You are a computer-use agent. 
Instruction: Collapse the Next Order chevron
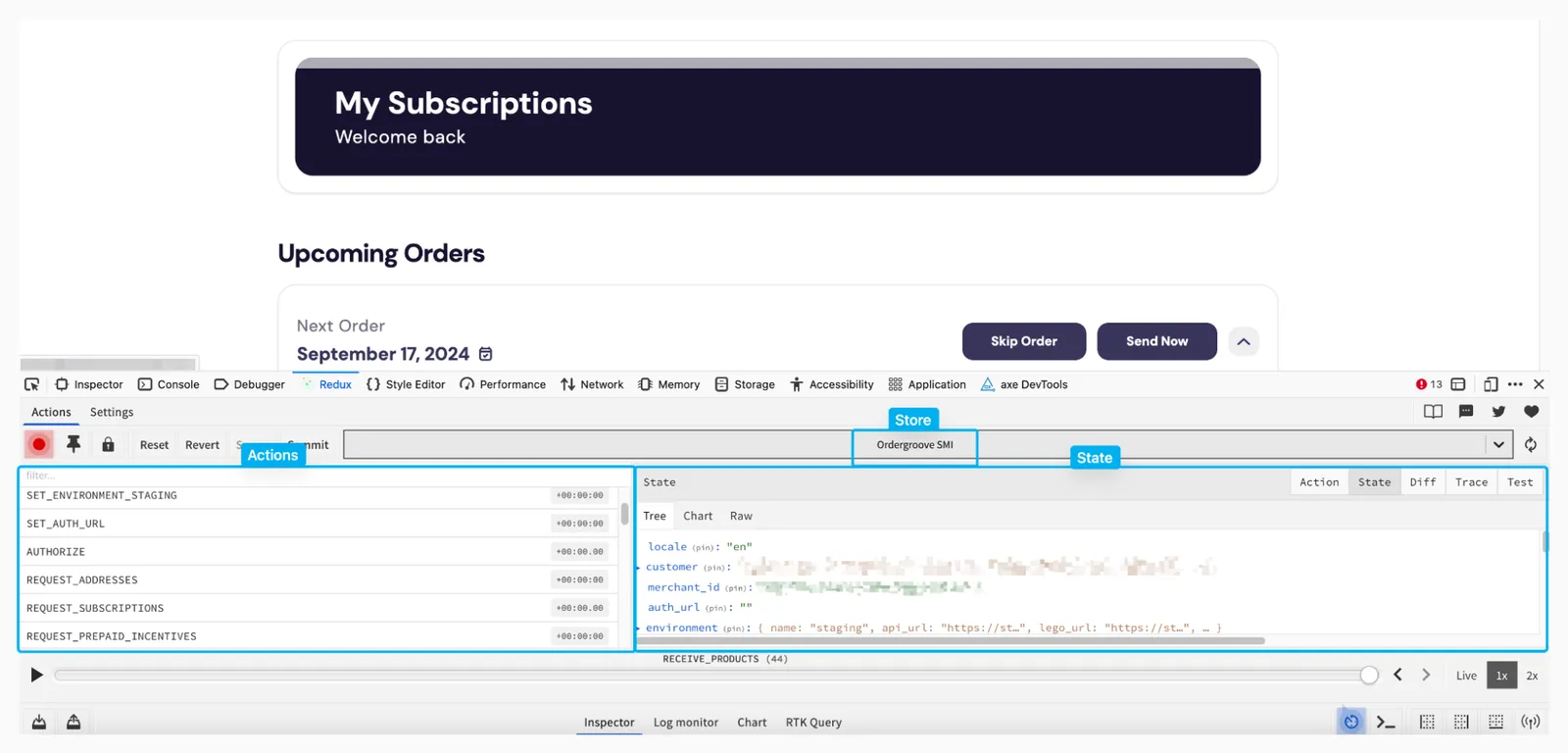click(x=1244, y=341)
